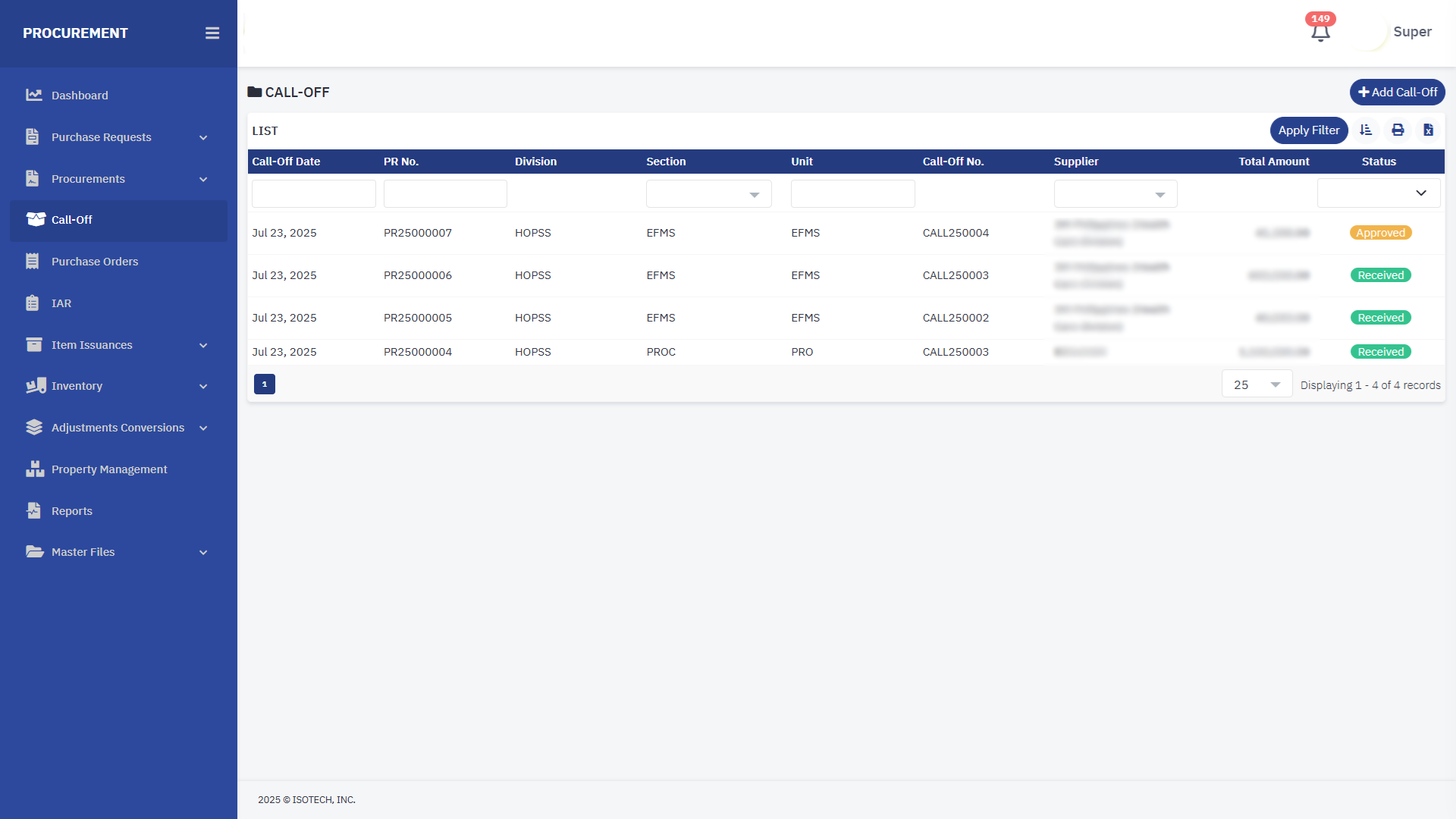This screenshot has width=1456, height=819.
Task: Export list with Excel file icon
Action: click(1428, 130)
